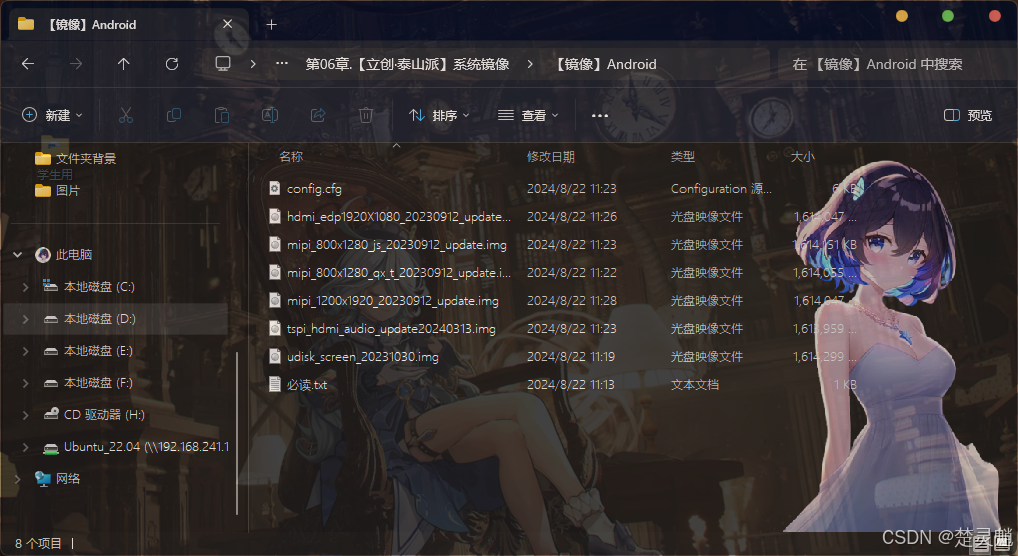
Task: Focus the search box for 【镜像】Android
Action: tap(896, 64)
